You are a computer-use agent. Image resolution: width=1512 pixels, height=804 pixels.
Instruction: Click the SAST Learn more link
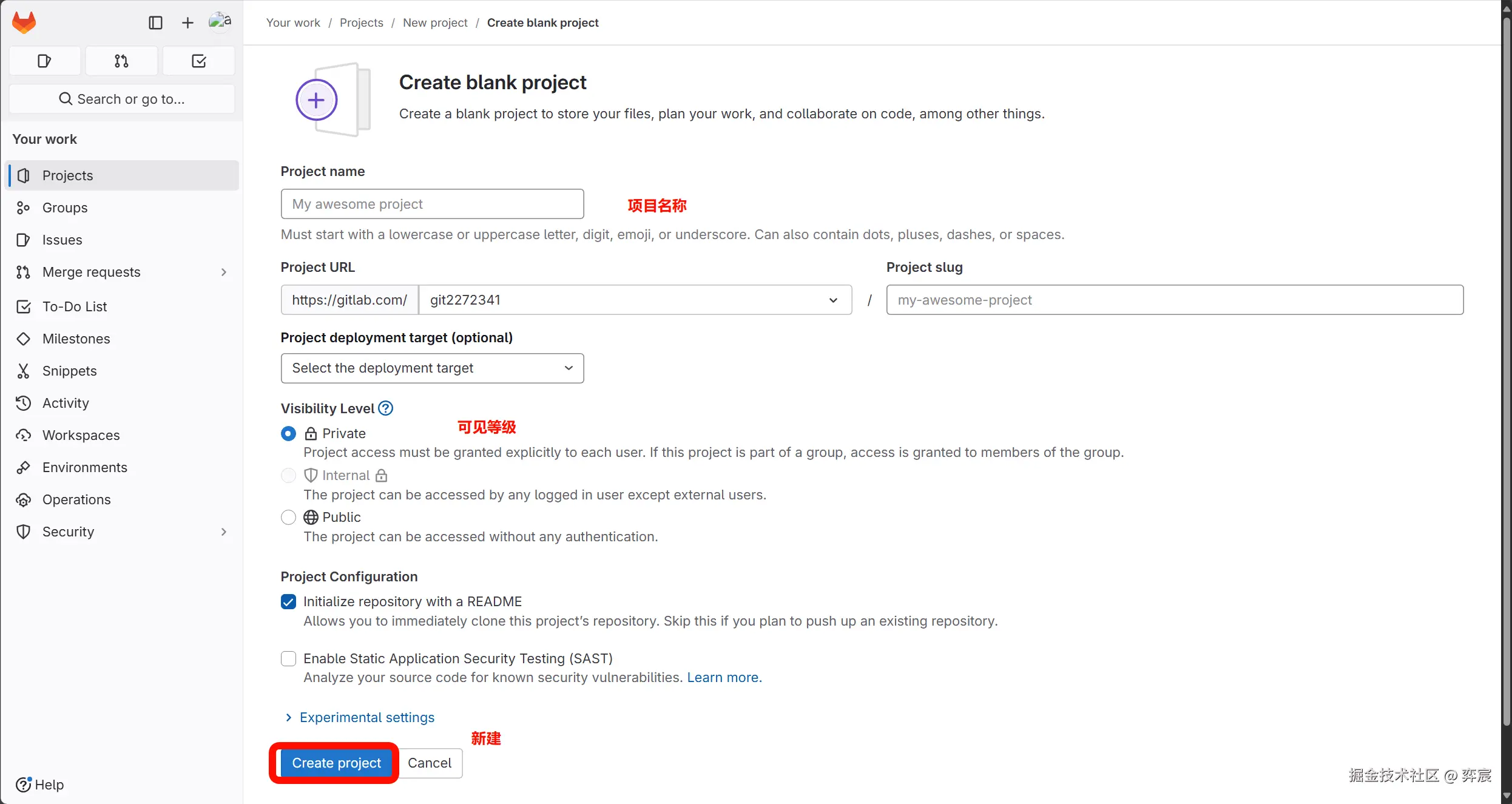click(x=724, y=677)
